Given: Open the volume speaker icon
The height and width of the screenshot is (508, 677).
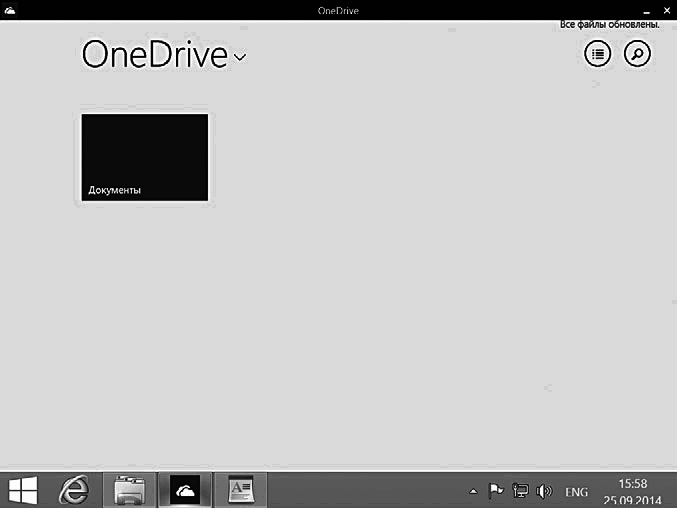Looking at the screenshot, I should (544, 491).
